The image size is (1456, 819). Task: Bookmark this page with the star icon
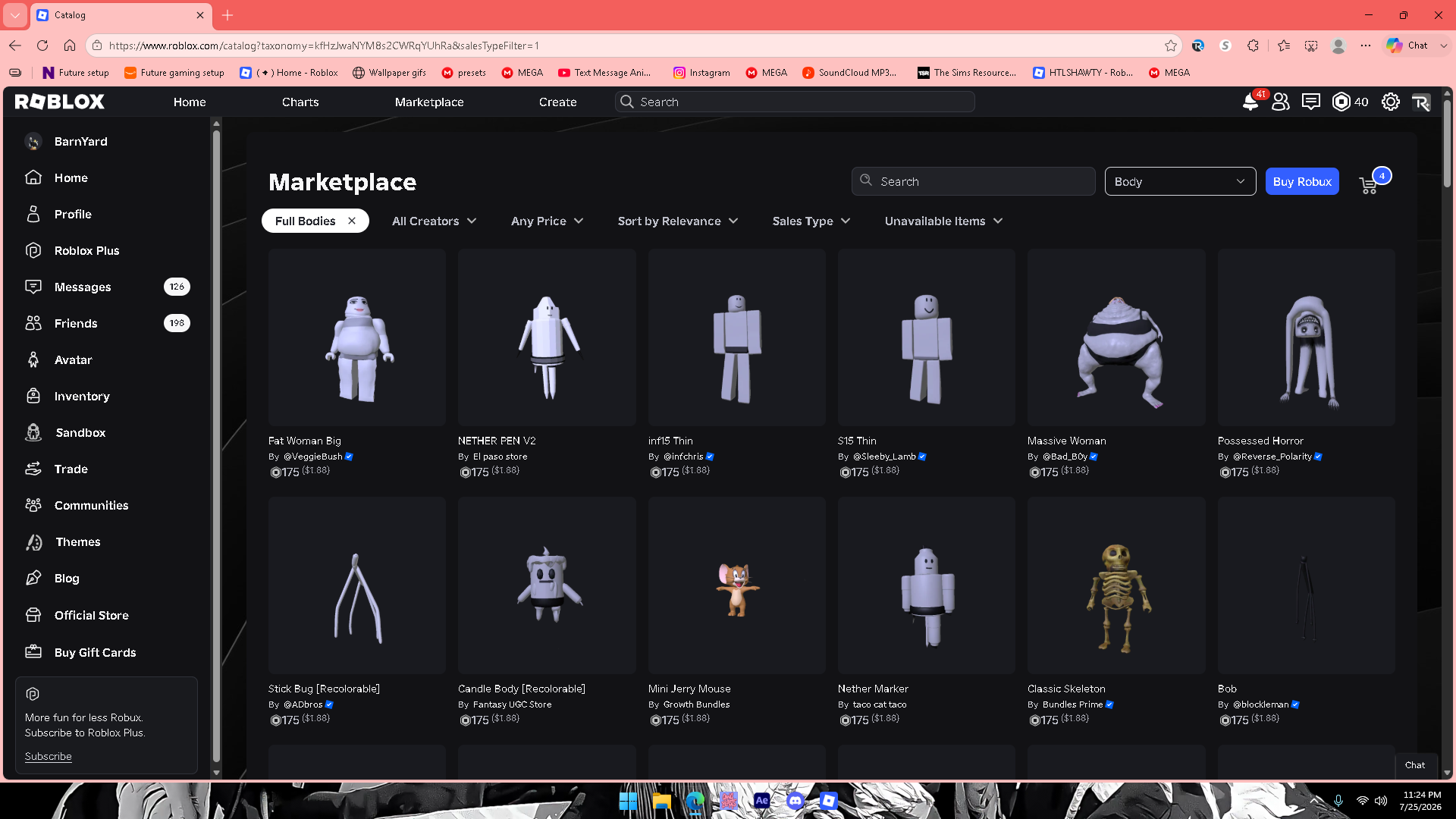(x=1171, y=45)
